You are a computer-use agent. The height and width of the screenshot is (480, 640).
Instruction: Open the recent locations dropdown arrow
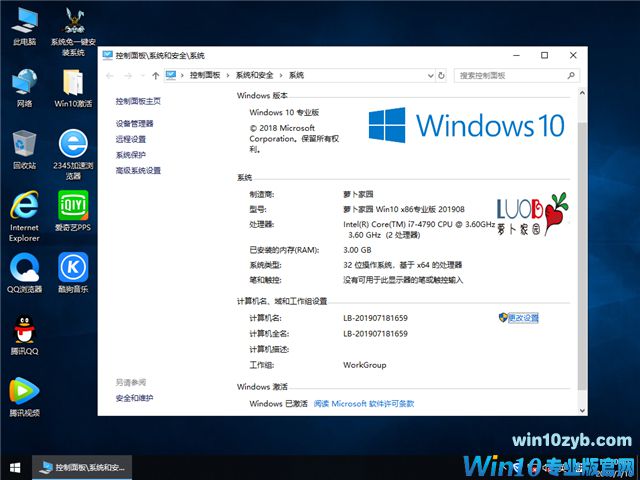pyautogui.click(x=142, y=76)
